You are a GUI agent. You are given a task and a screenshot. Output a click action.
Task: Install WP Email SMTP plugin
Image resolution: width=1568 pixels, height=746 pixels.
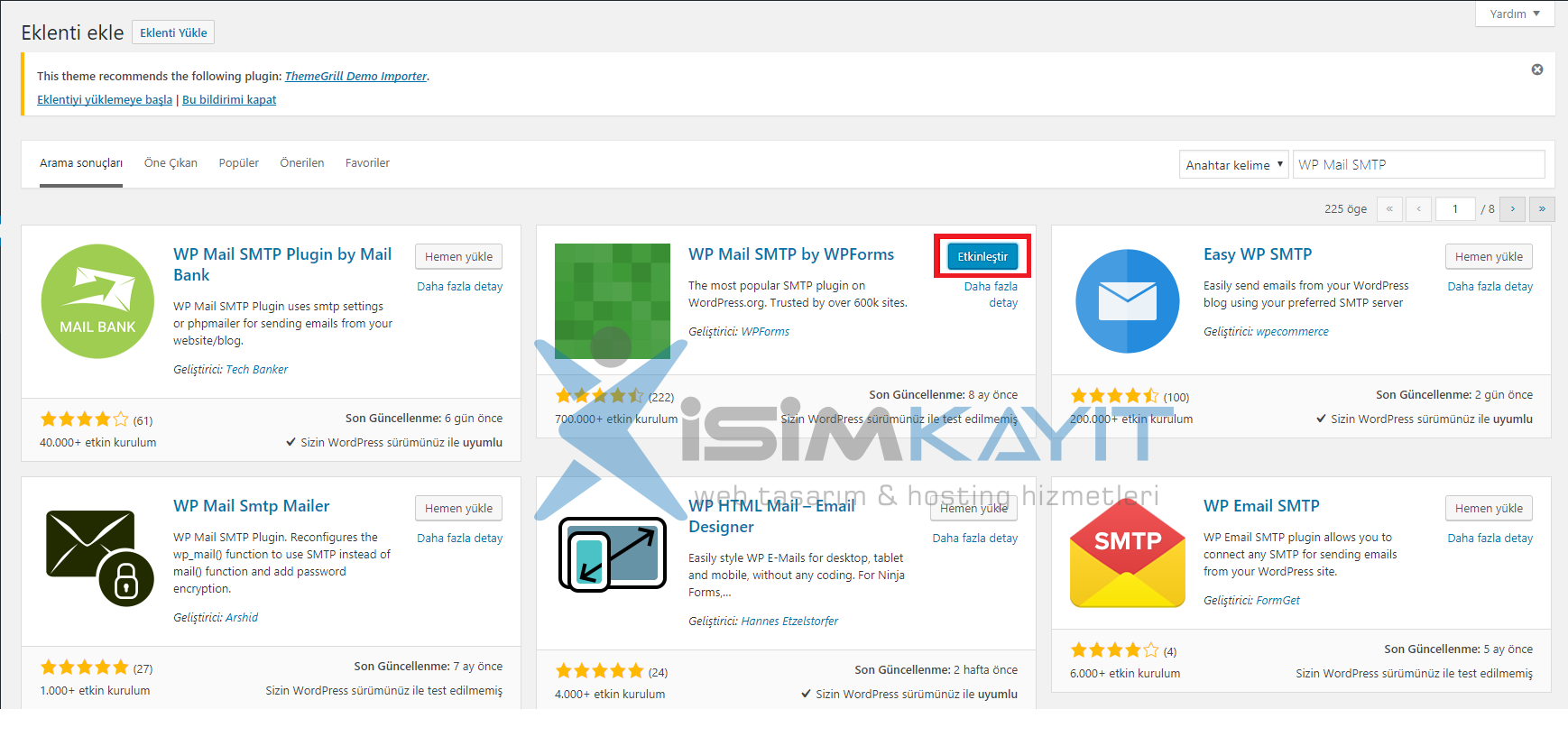[x=1489, y=508]
